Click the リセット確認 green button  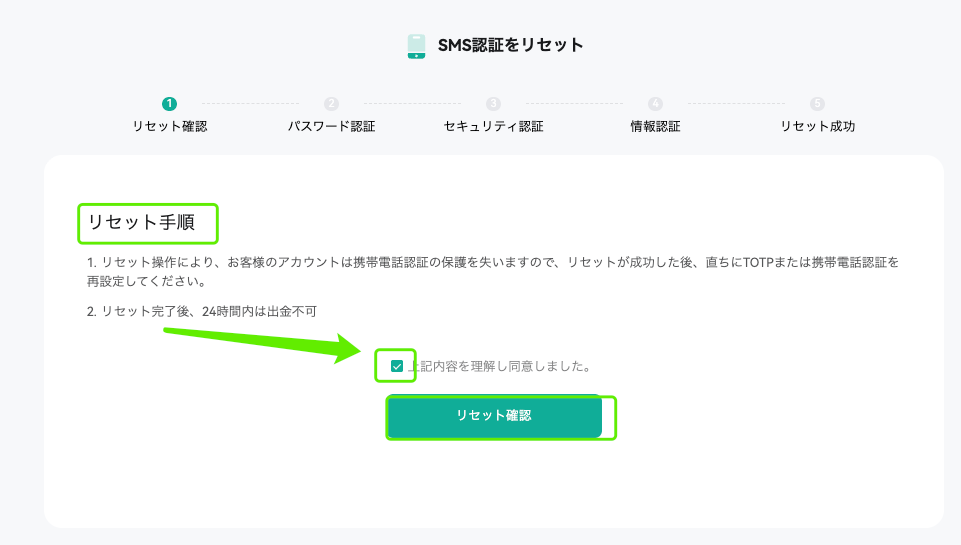pos(494,416)
